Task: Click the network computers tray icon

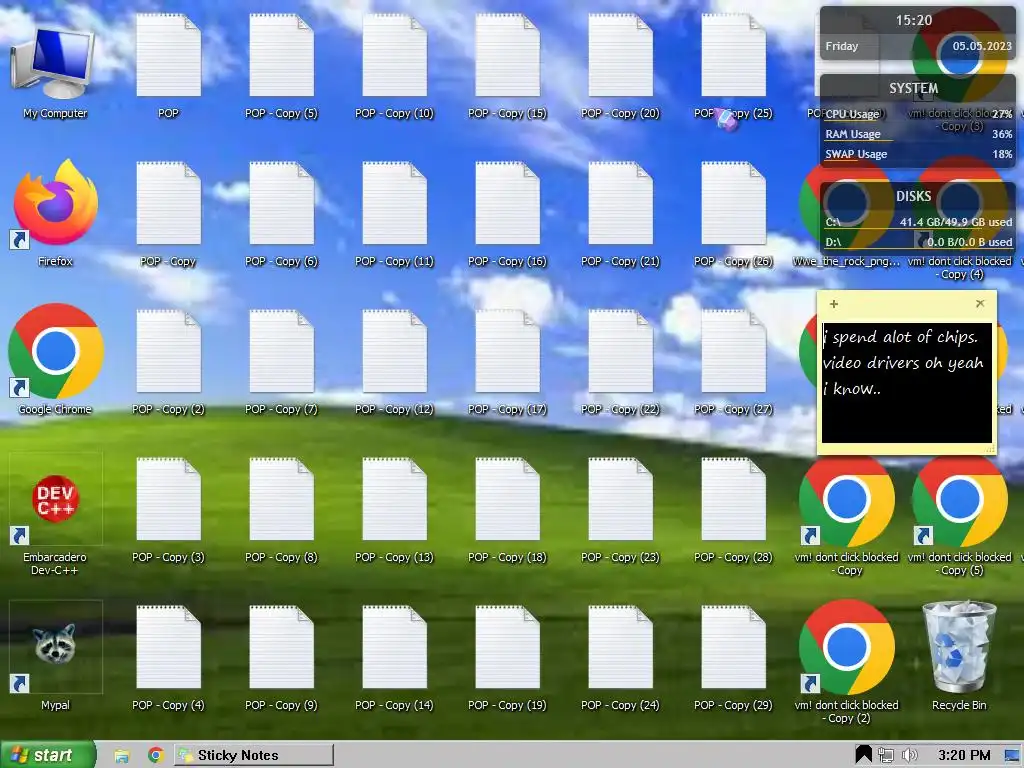Action: [x=886, y=755]
